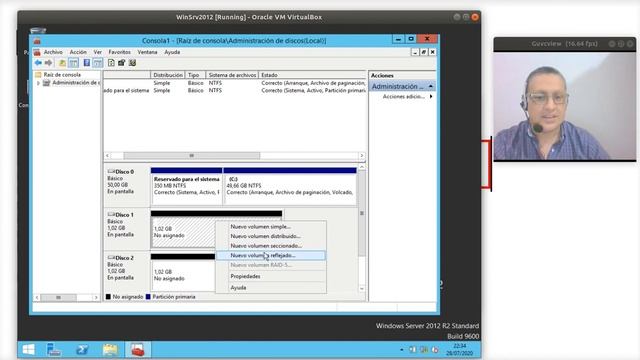Click the Disco 0 disk label
The width and height of the screenshot is (640, 360).
click(x=124, y=172)
